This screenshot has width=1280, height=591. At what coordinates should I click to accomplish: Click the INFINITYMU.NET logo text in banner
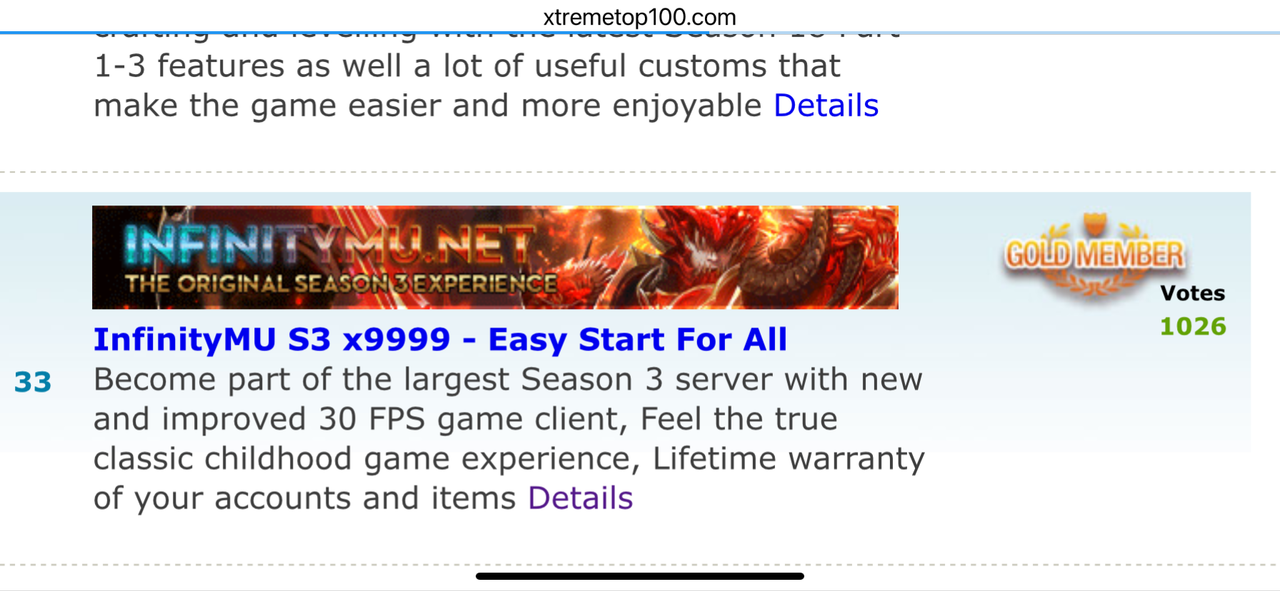point(330,245)
